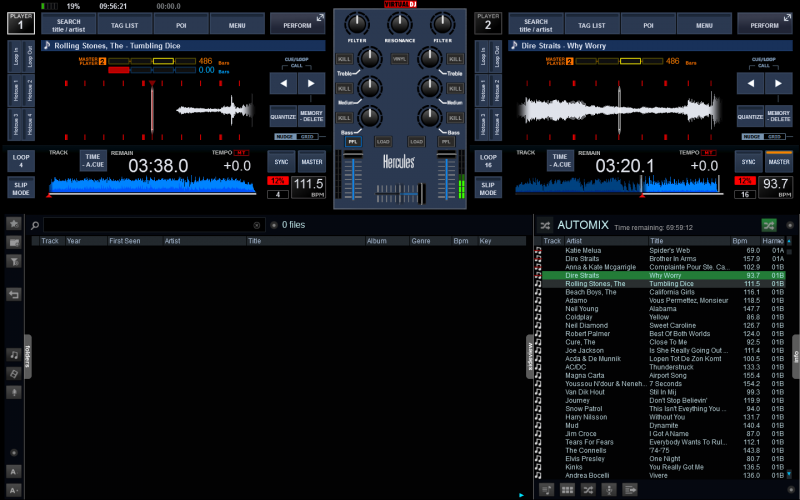Expand the folders side panel tab
Screen dimensions: 800x500
pos(28,356)
